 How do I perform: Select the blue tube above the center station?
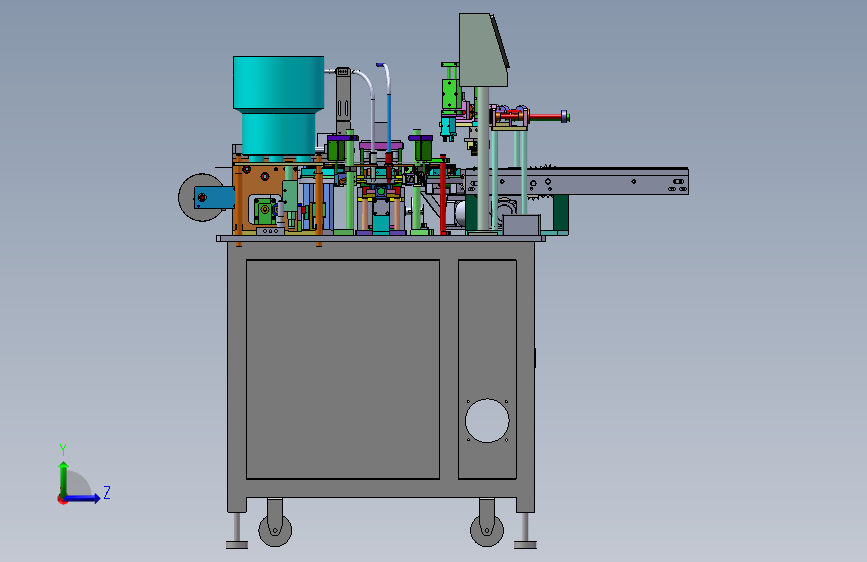tap(389, 124)
